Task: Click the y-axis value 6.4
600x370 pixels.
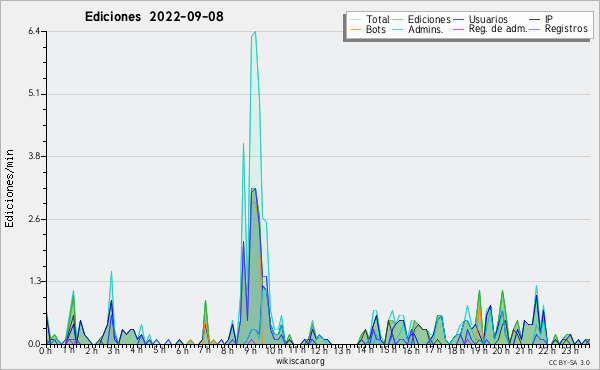Action: [34, 31]
